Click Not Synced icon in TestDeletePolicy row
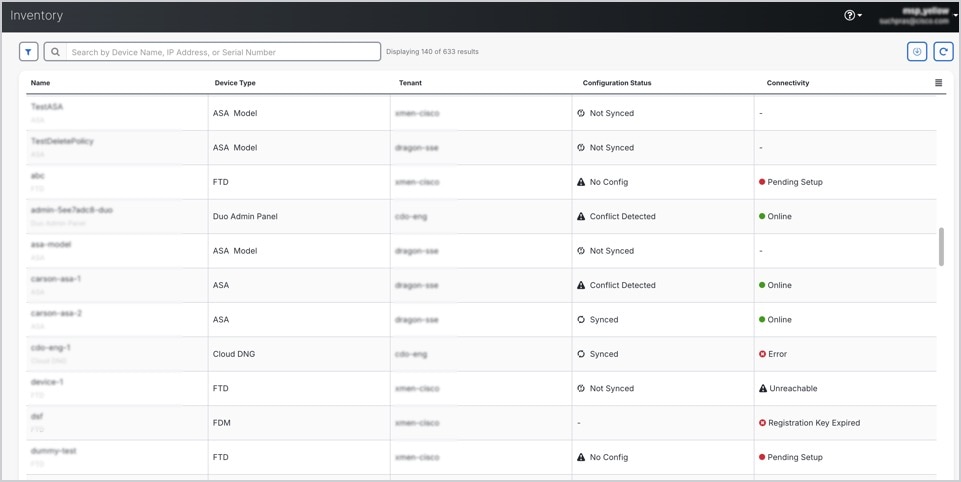 pos(581,147)
